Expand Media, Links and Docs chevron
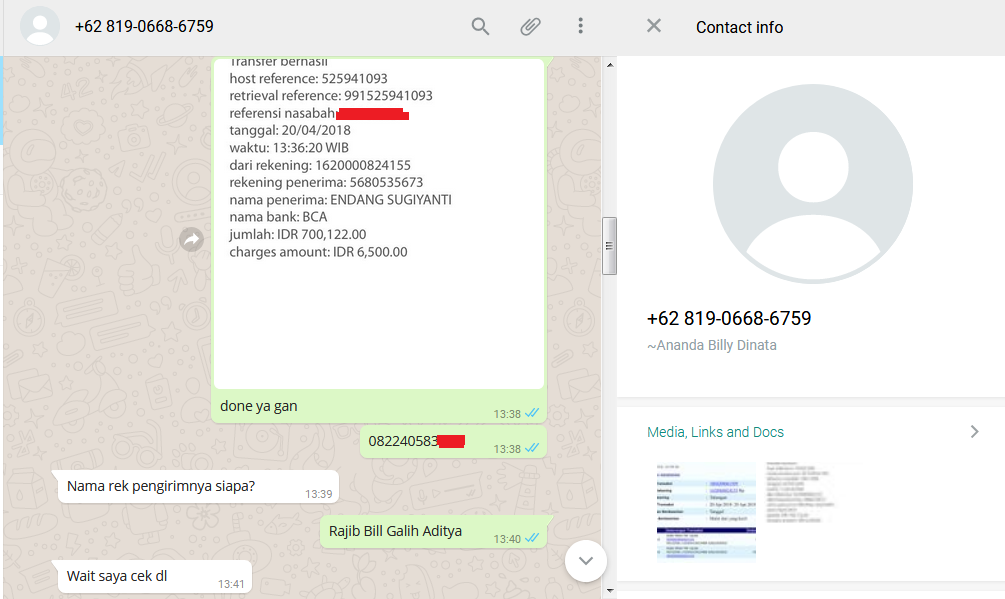This screenshot has height=599, width=1005. [974, 432]
